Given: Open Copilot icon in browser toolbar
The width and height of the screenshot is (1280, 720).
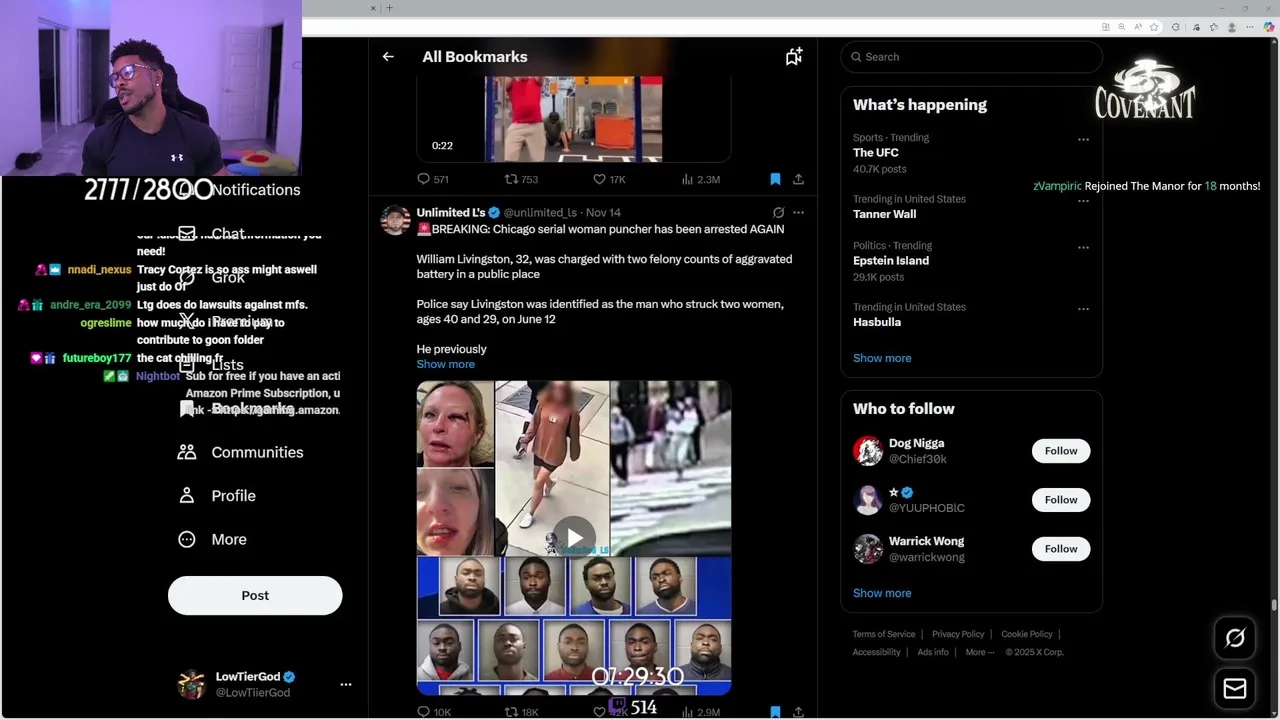Looking at the screenshot, I should click(x=1270, y=27).
